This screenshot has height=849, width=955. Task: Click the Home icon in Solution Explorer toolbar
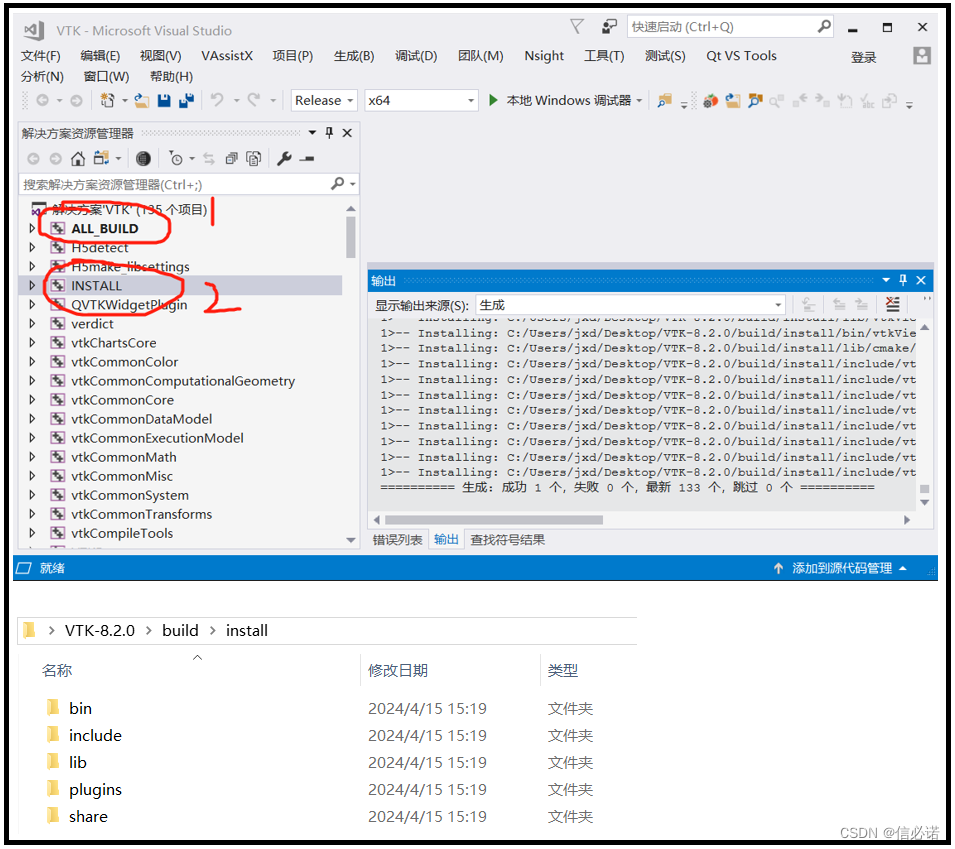point(77,157)
